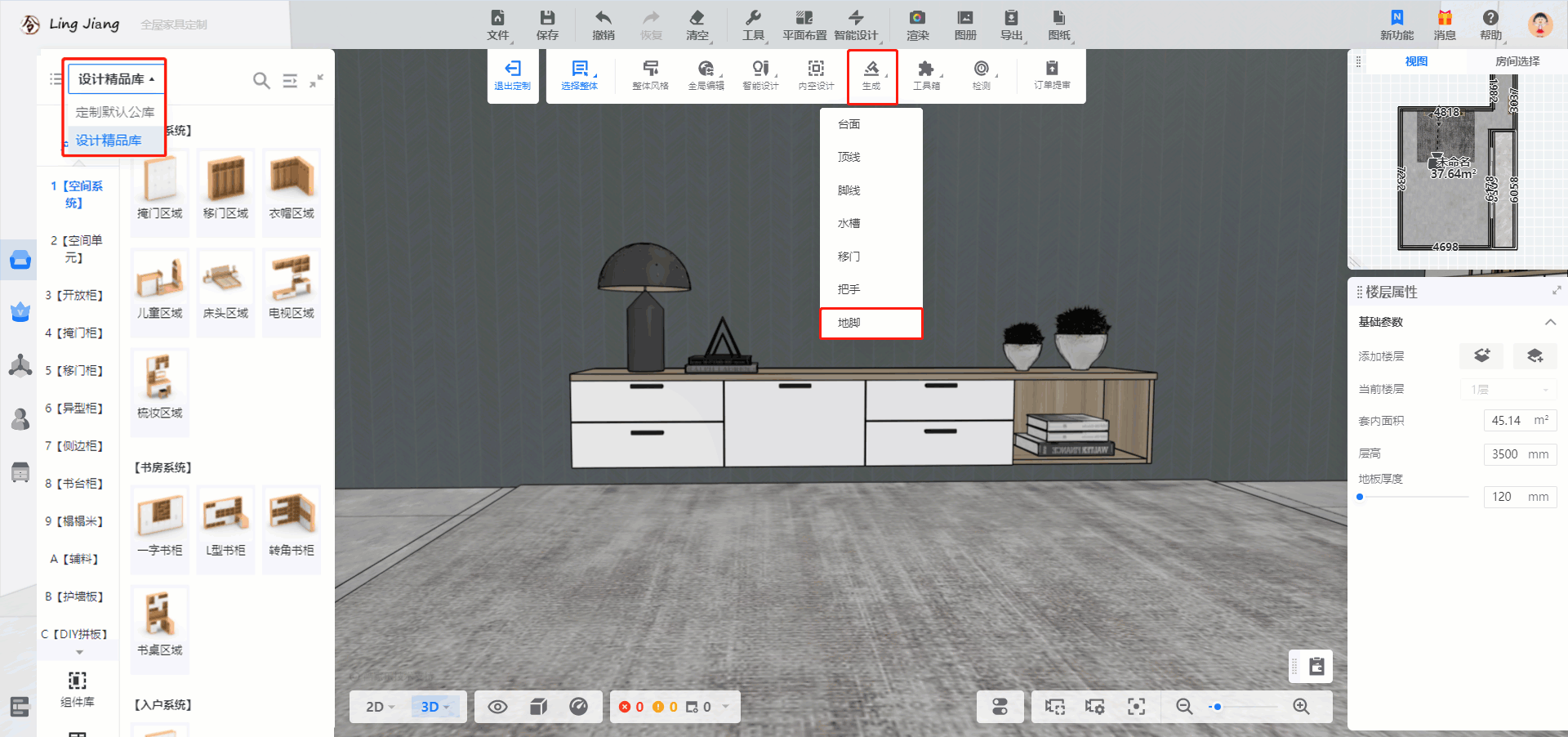Click the 渲染 render camera icon

pos(917,19)
